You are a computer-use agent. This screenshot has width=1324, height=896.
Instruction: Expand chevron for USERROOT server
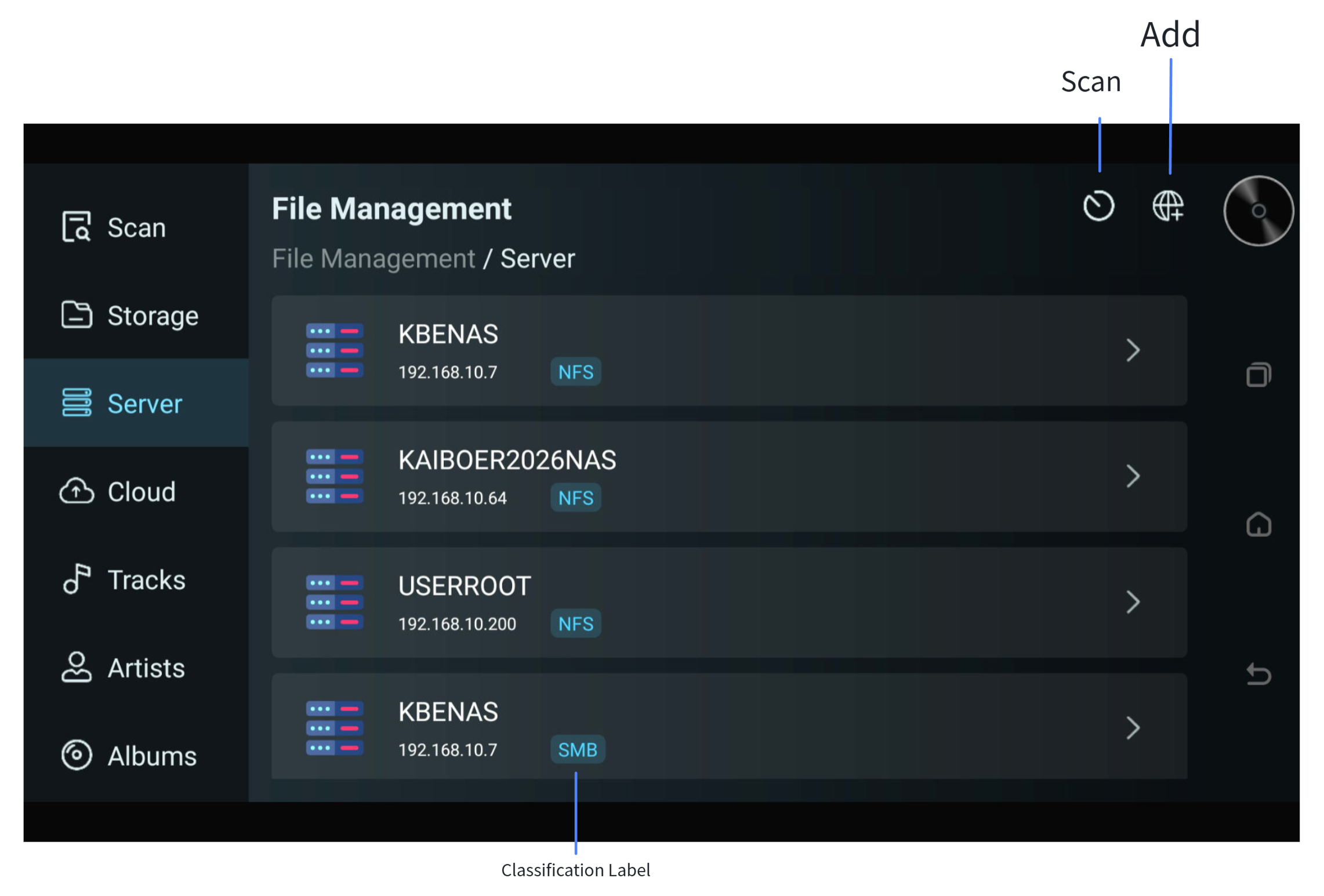tap(1133, 602)
